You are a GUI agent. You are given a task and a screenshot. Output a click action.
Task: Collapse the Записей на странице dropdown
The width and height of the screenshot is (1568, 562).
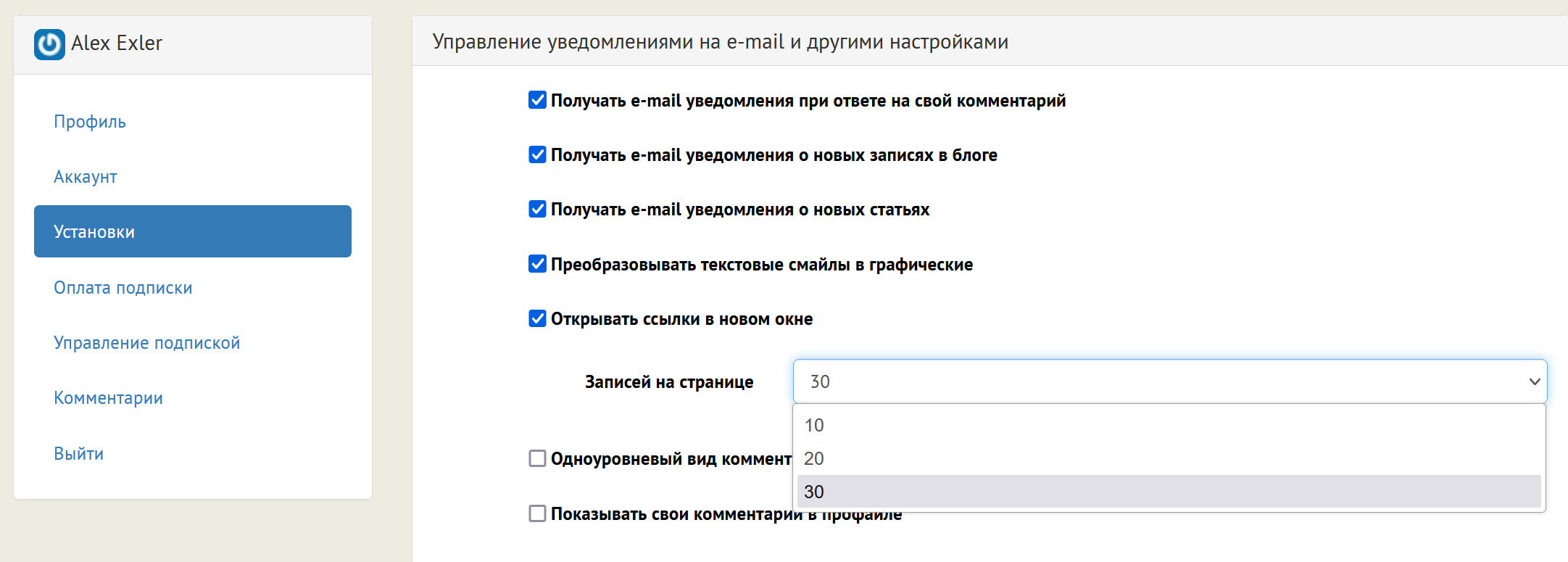1169,381
